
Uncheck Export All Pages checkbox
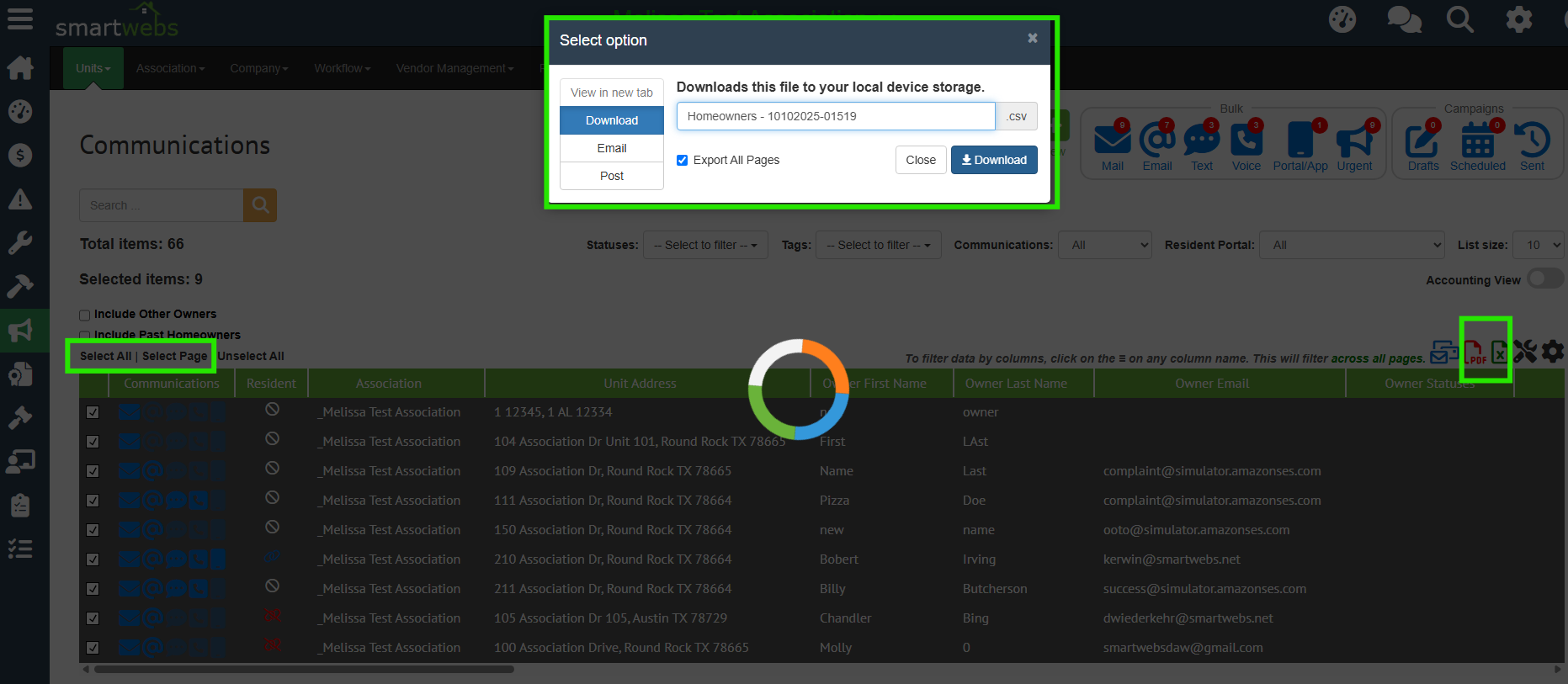(683, 160)
